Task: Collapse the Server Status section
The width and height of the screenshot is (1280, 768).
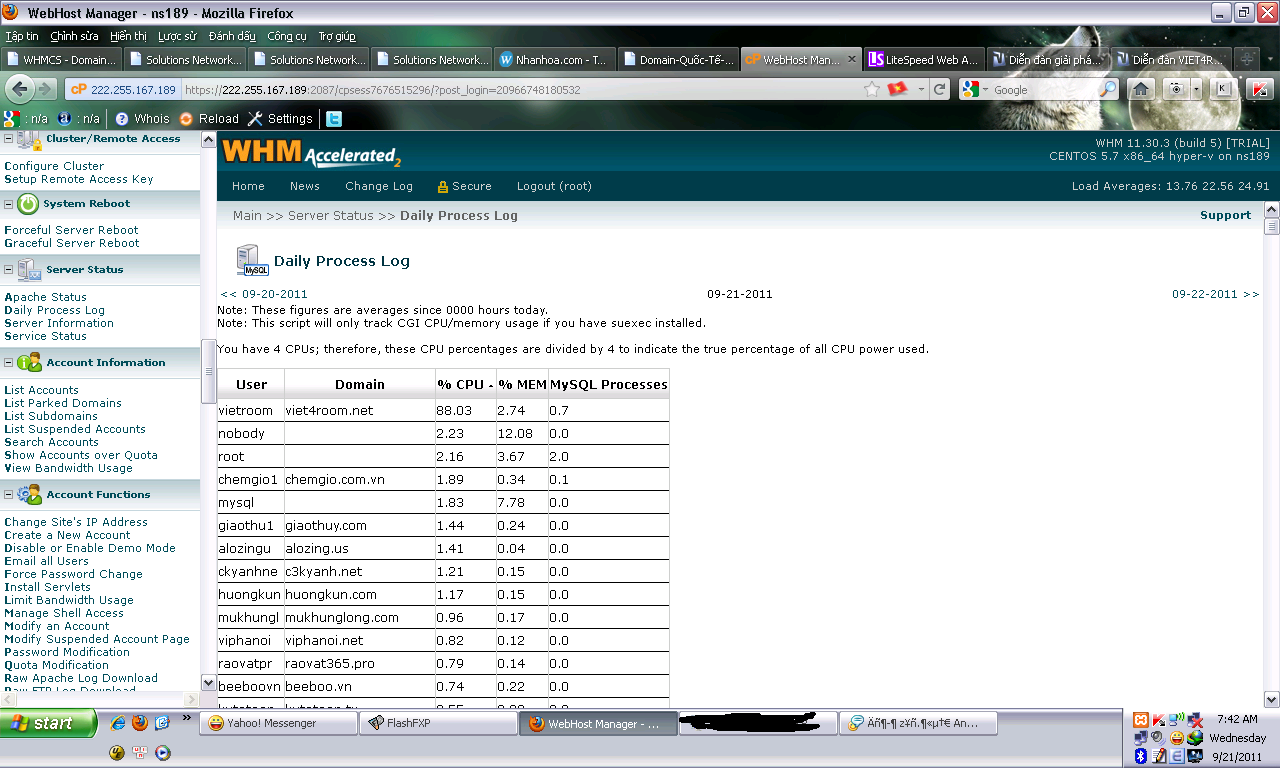Action: [x=9, y=270]
